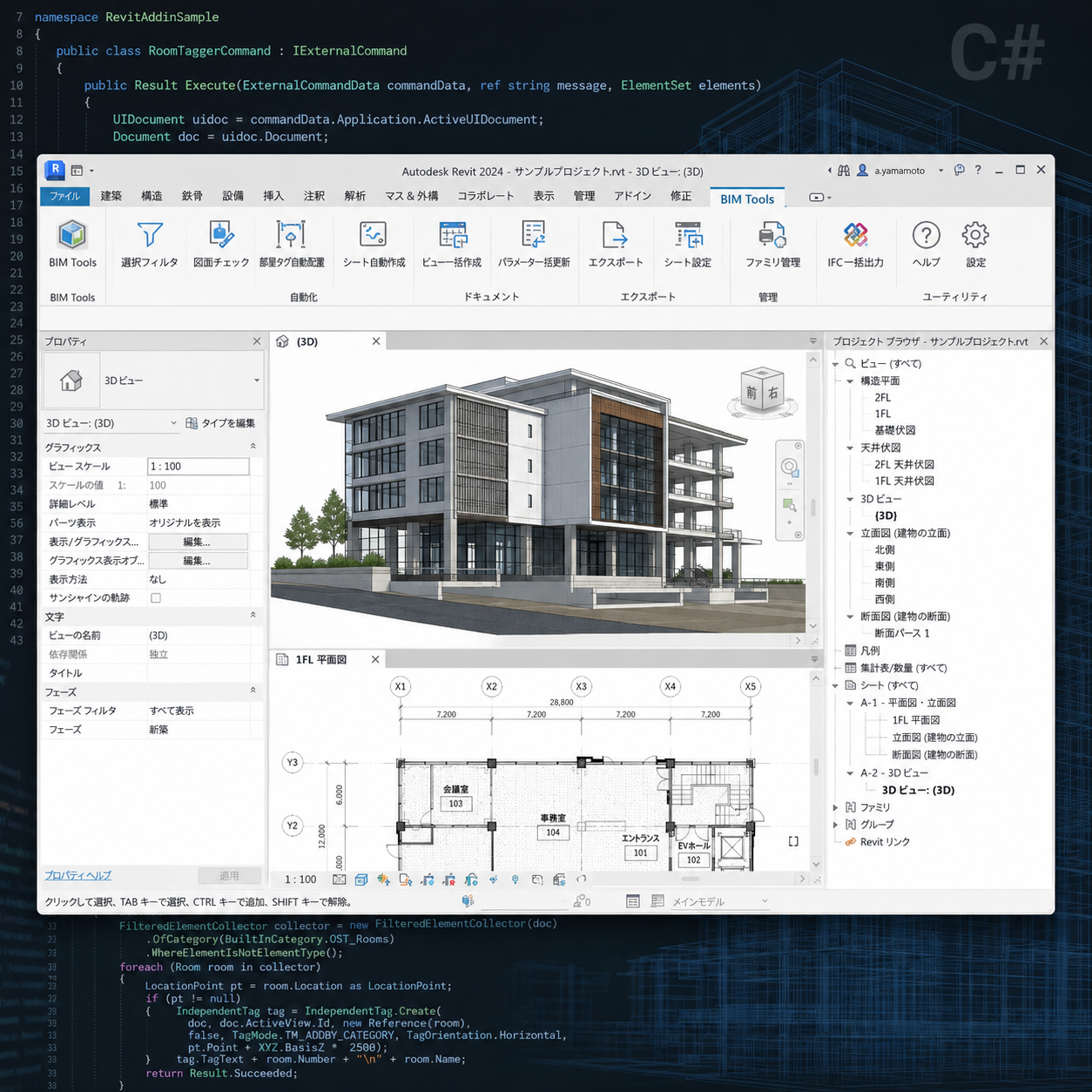Open パラメーター括更新 parameter update tool
The image size is (1092, 1092).
pyautogui.click(x=534, y=243)
